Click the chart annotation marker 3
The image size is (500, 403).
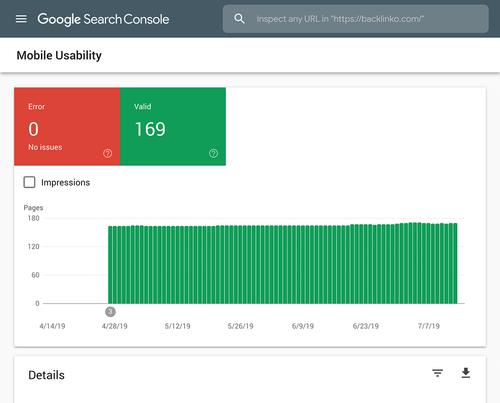click(x=110, y=312)
